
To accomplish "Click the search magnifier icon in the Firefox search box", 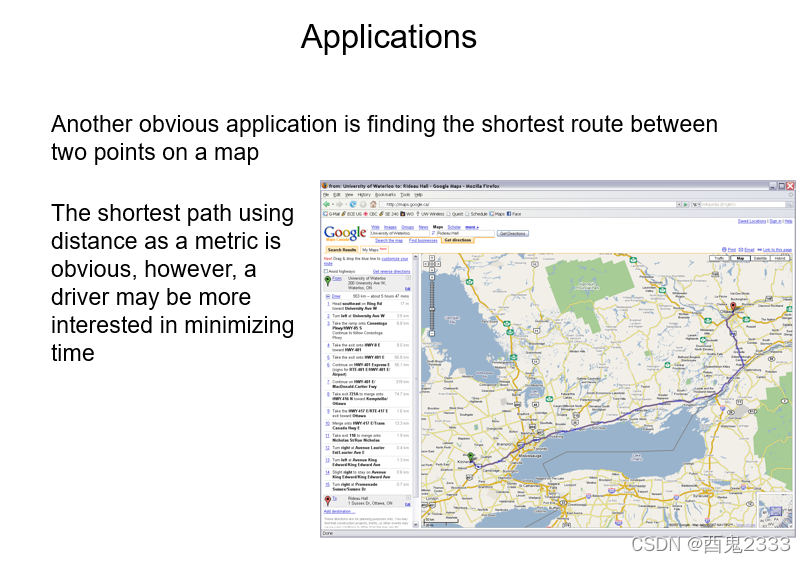I will (789, 204).
